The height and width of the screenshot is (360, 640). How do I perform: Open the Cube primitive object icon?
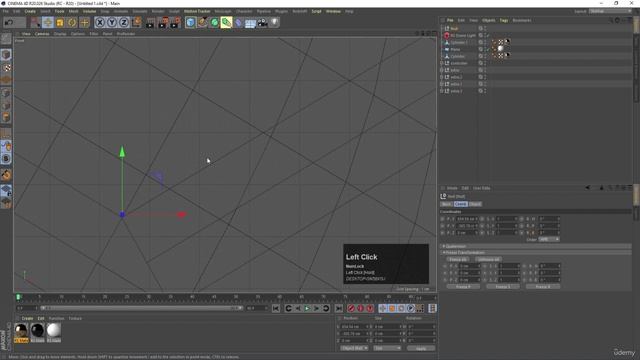190,22
